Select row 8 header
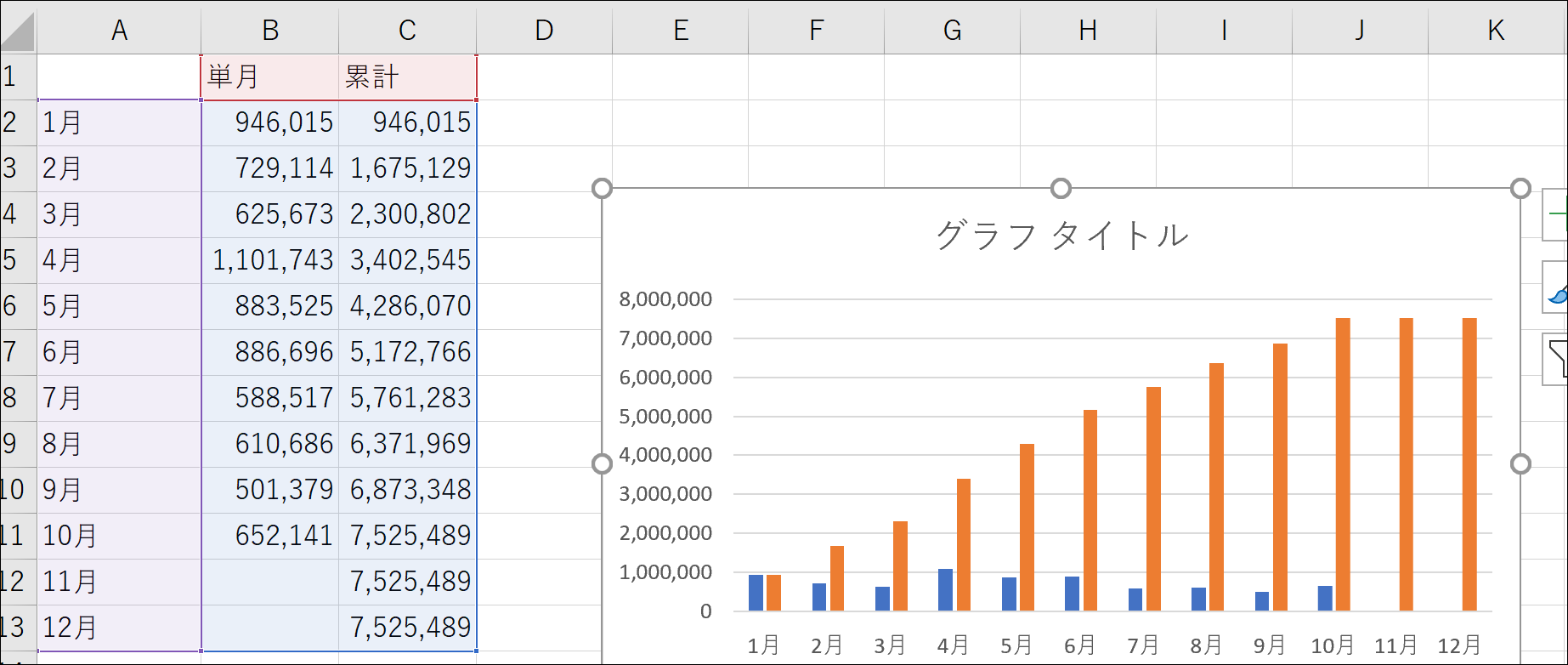Screen dimensions: 1568x665 18,398
